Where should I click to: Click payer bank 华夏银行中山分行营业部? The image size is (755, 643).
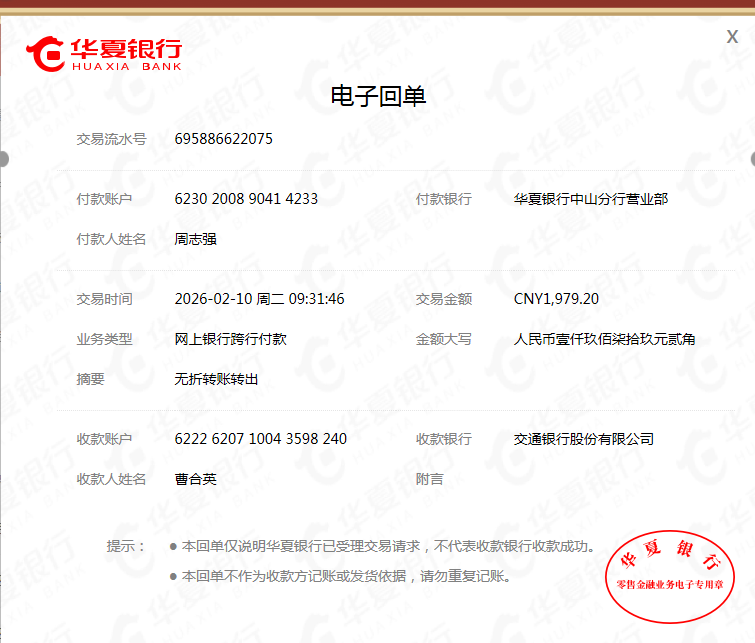[x=590, y=199]
